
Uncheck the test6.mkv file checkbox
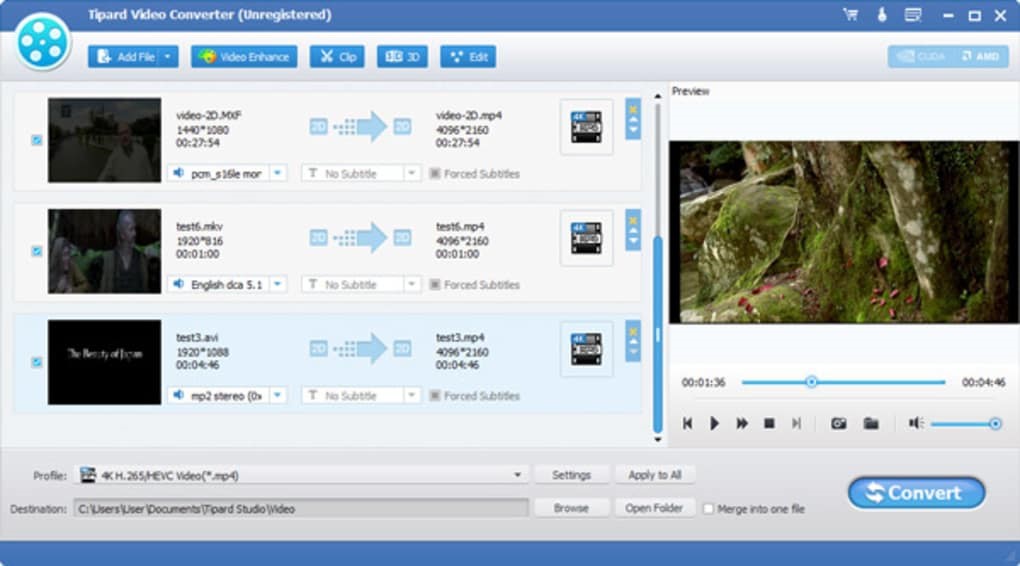pos(37,251)
